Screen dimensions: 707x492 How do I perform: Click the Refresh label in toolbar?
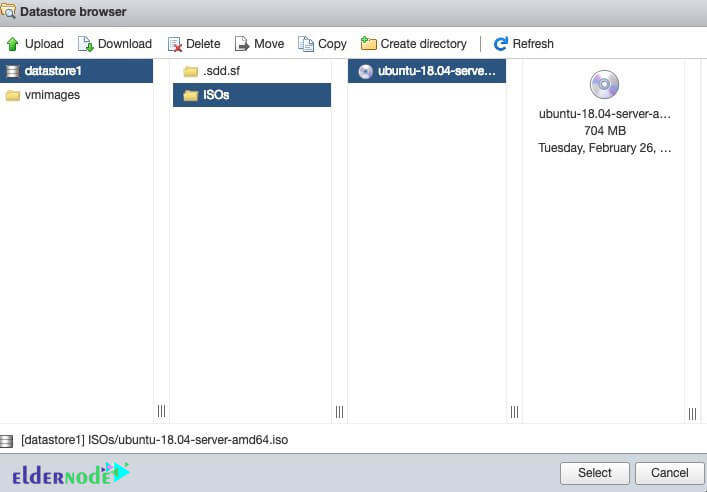coord(533,44)
